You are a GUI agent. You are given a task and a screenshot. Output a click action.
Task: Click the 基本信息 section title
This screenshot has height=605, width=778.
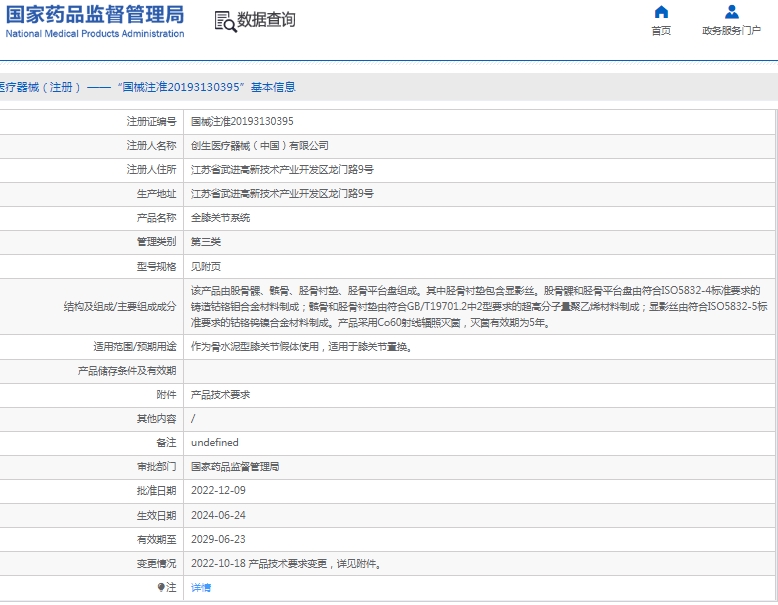click(273, 87)
